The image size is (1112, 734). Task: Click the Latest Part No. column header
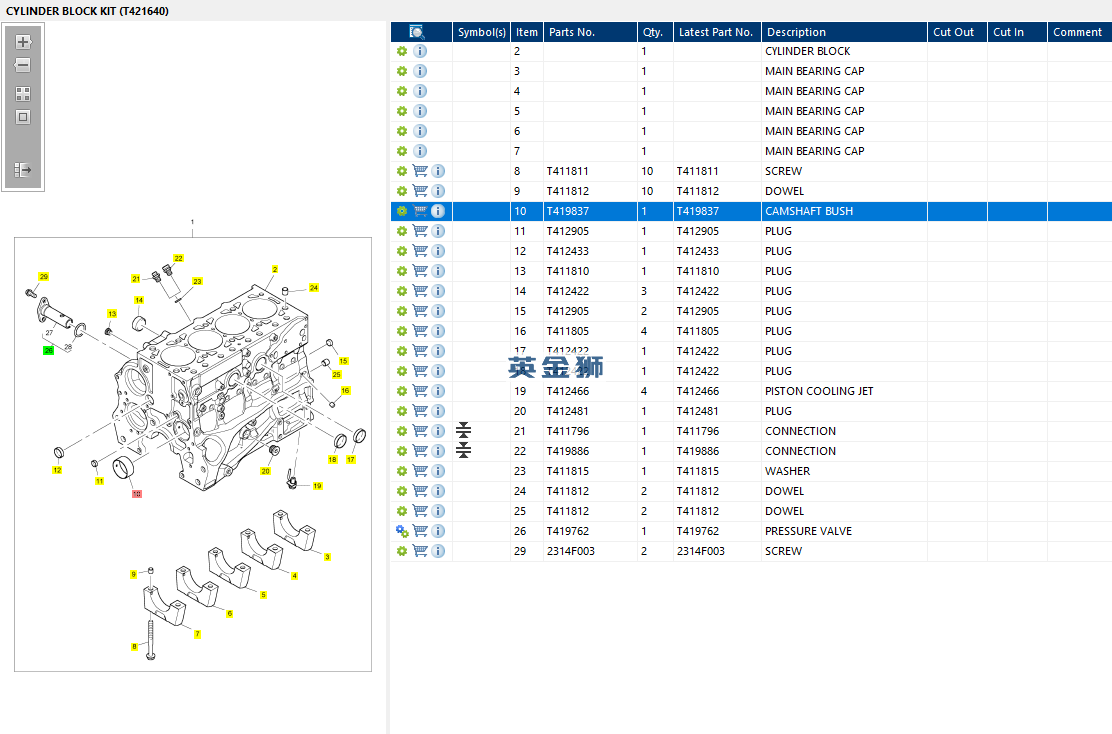click(715, 32)
